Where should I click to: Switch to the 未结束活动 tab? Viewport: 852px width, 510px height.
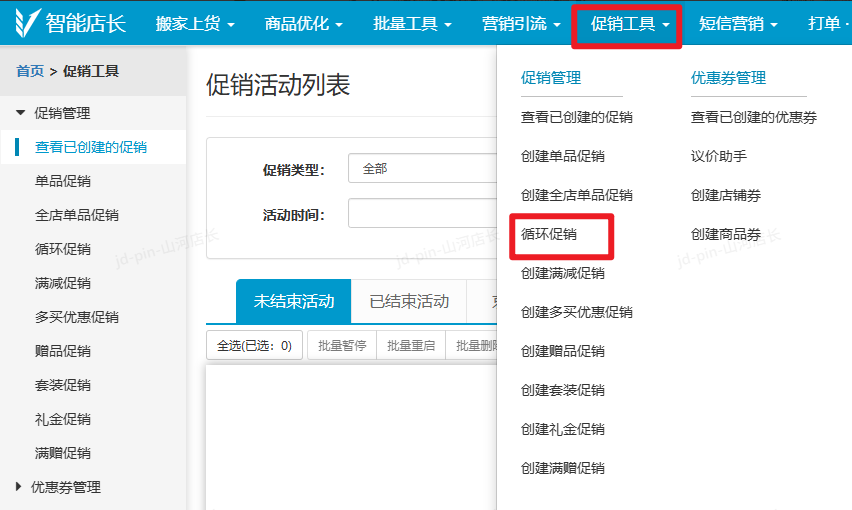tap(294, 301)
